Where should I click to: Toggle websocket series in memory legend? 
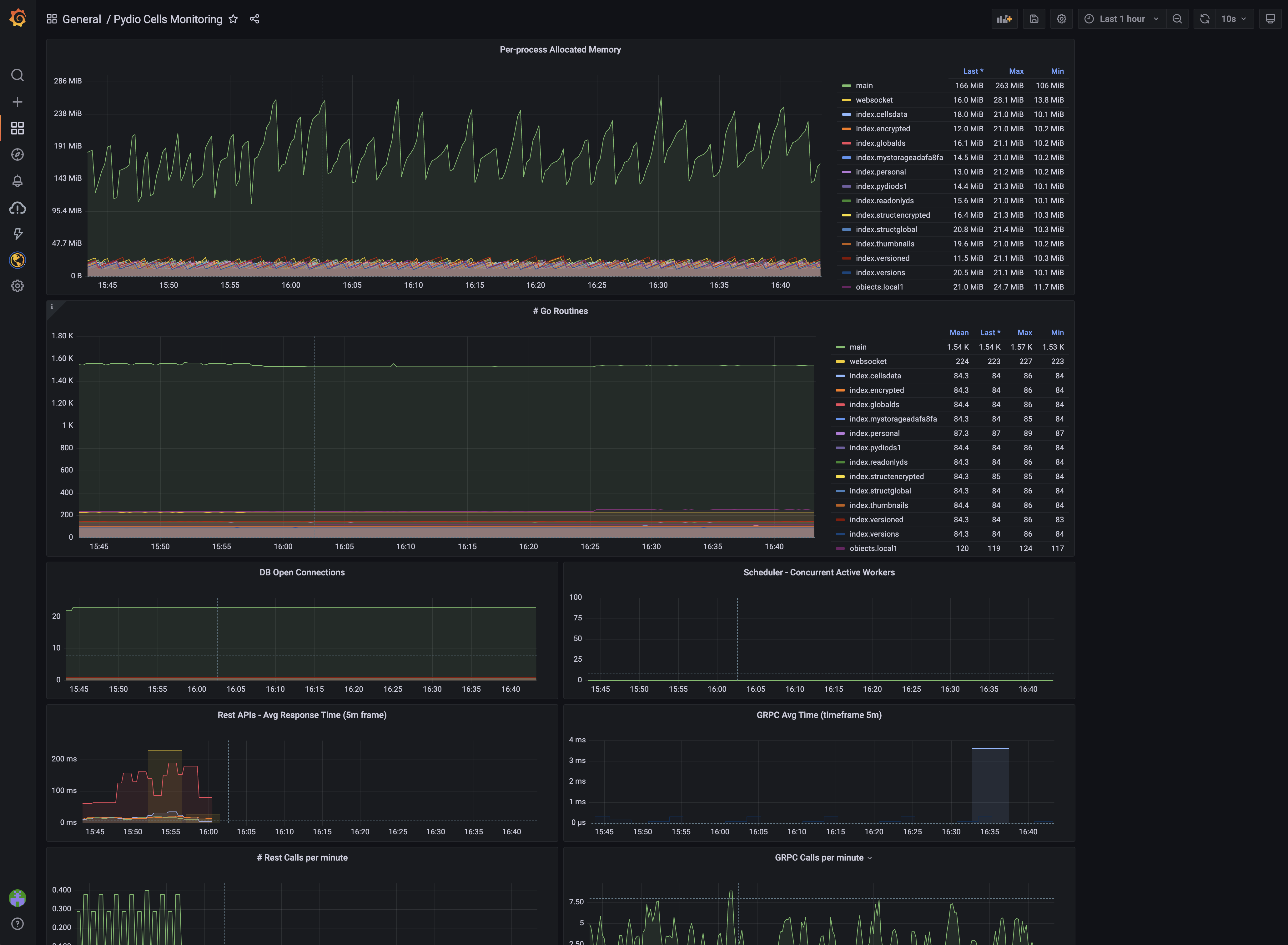[x=874, y=100]
